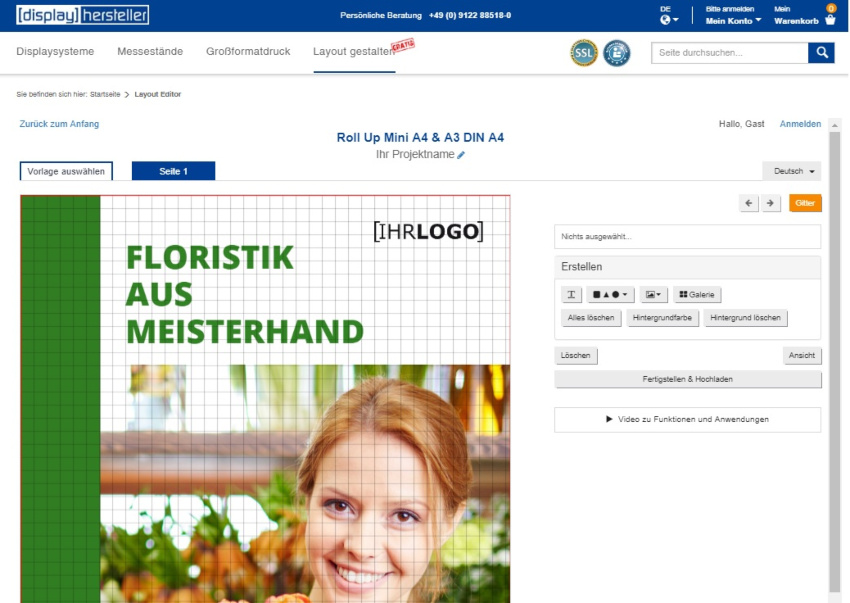Select the text insertion tool
The width and height of the screenshot is (850, 603).
pos(571,294)
